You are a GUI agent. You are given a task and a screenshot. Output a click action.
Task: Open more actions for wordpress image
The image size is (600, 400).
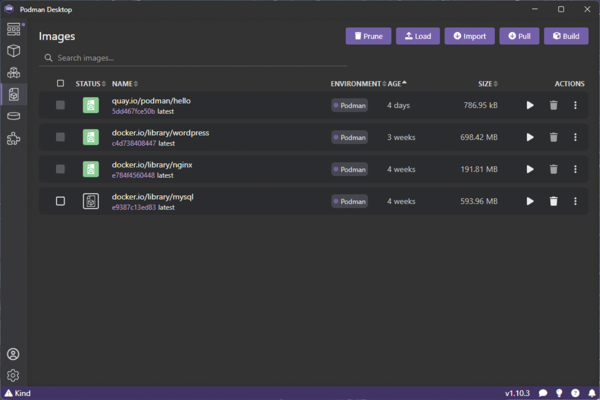pyautogui.click(x=575, y=137)
